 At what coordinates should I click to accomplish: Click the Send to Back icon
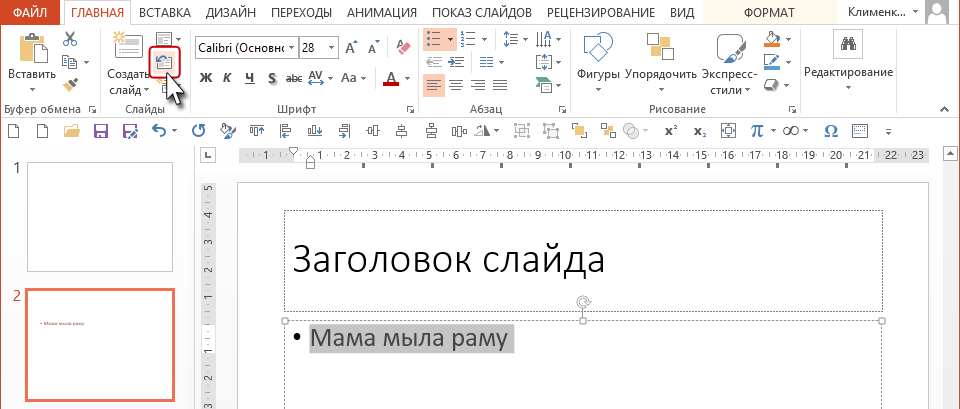(x=607, y=131)
